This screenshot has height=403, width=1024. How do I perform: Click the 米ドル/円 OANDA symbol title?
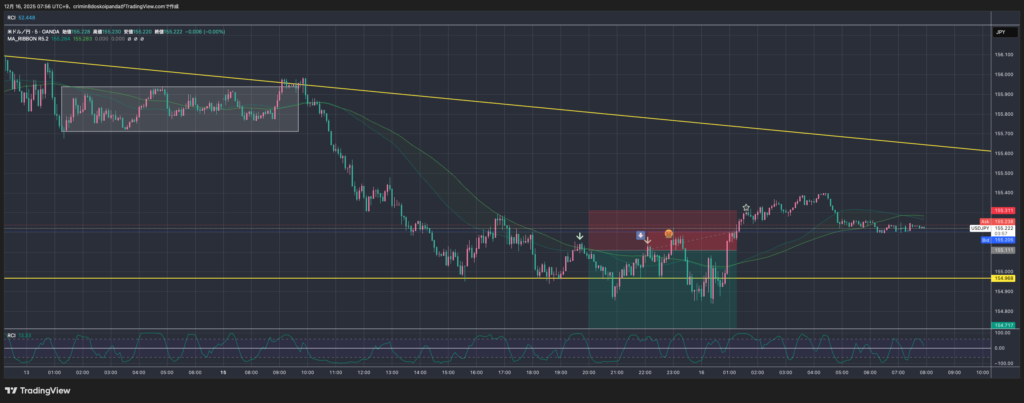(38, 33)
